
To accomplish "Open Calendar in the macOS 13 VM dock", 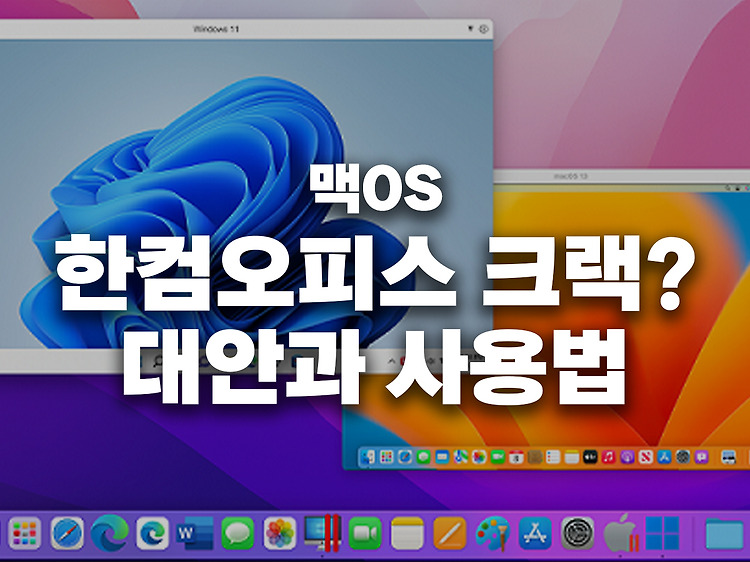I will coord(516,457).
